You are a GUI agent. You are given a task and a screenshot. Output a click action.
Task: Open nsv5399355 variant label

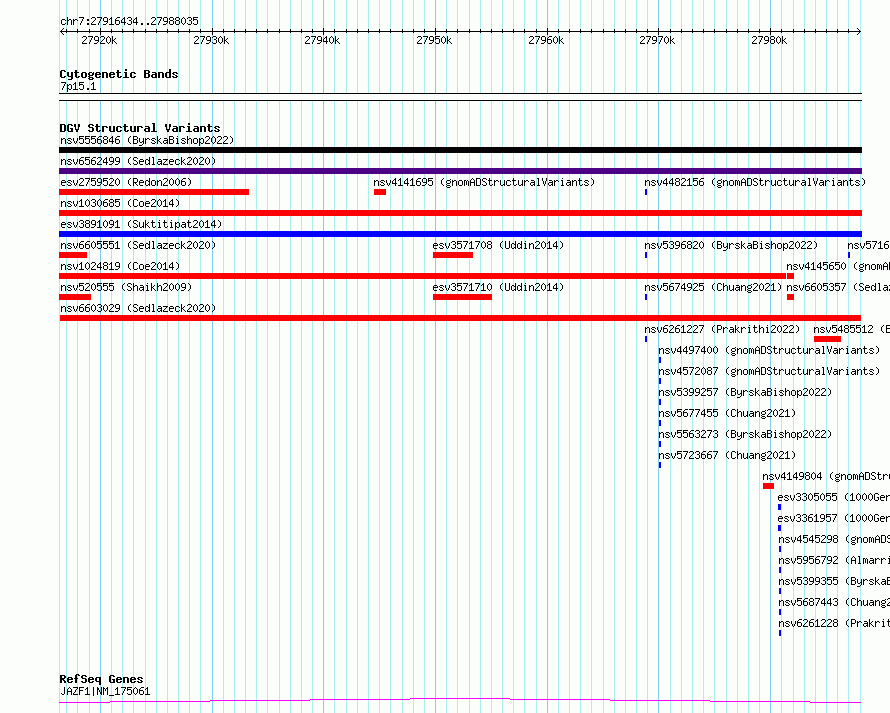[834, 581]
